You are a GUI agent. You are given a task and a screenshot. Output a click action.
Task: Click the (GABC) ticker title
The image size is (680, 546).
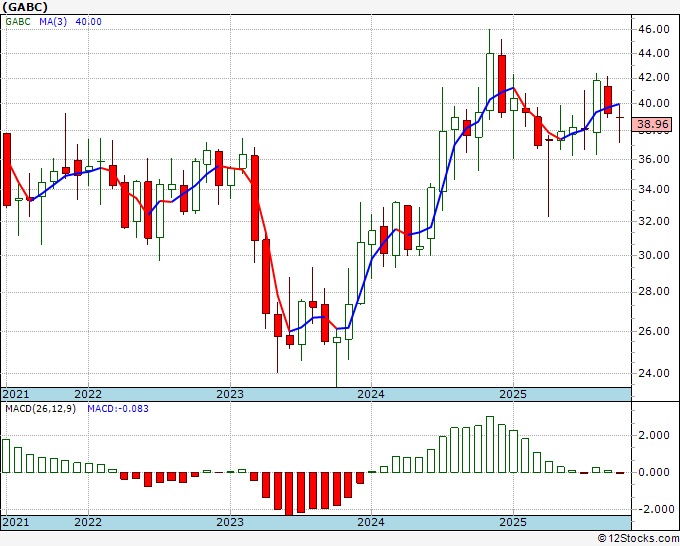click(25, 6)
